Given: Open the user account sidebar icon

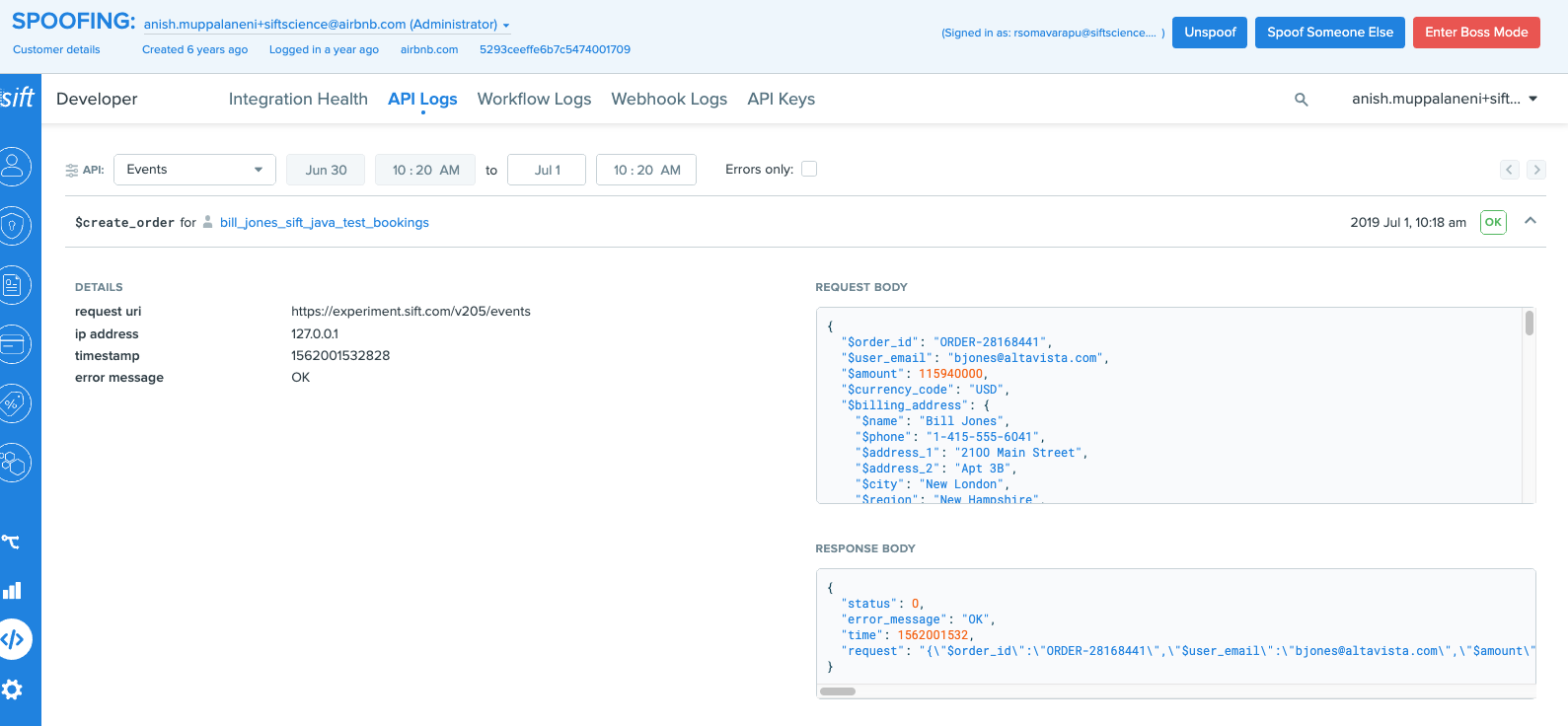Looking at the screenshot, I should (x=14, y=167).
